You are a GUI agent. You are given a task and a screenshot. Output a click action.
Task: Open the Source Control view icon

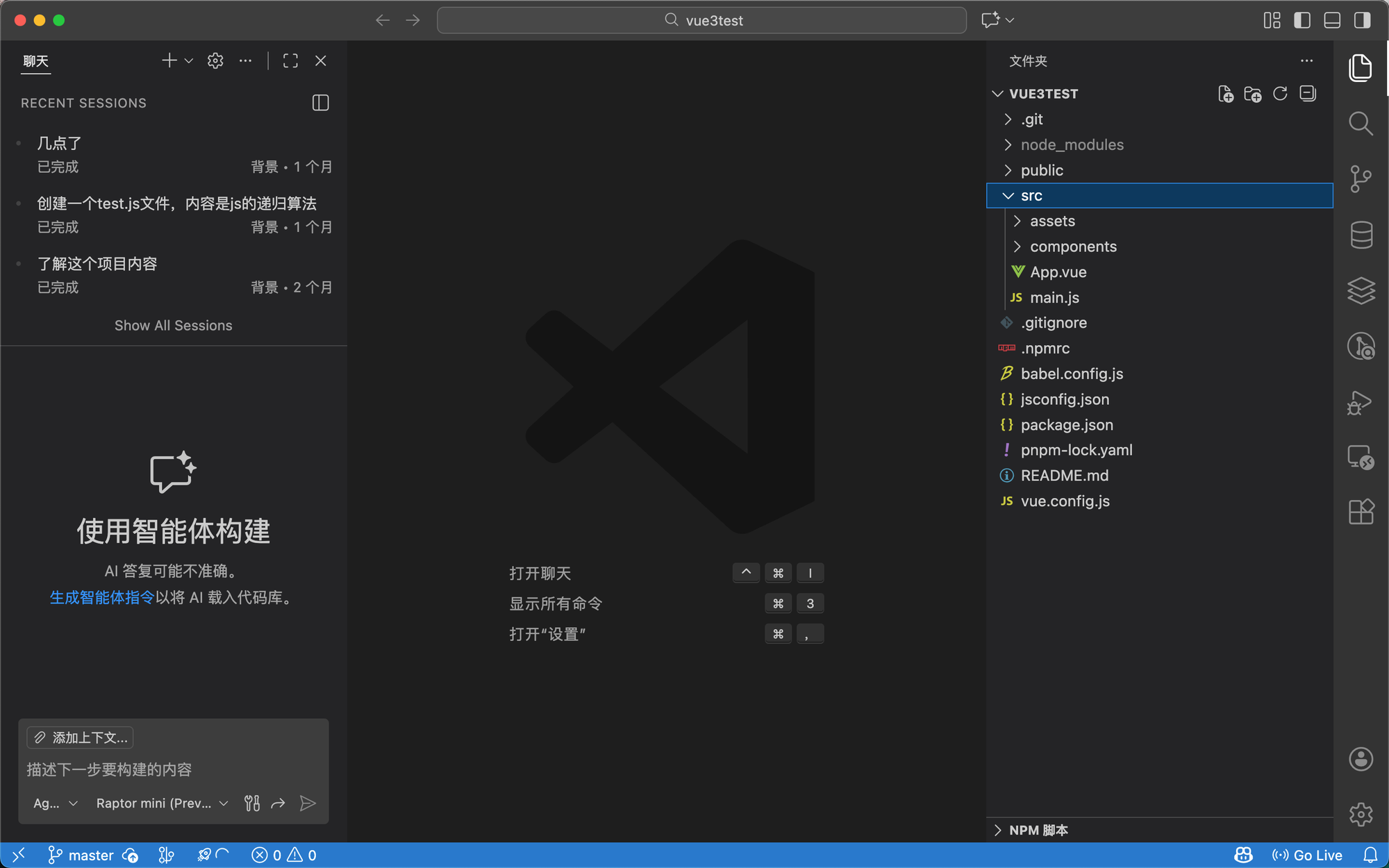(x=1361, y=178)
